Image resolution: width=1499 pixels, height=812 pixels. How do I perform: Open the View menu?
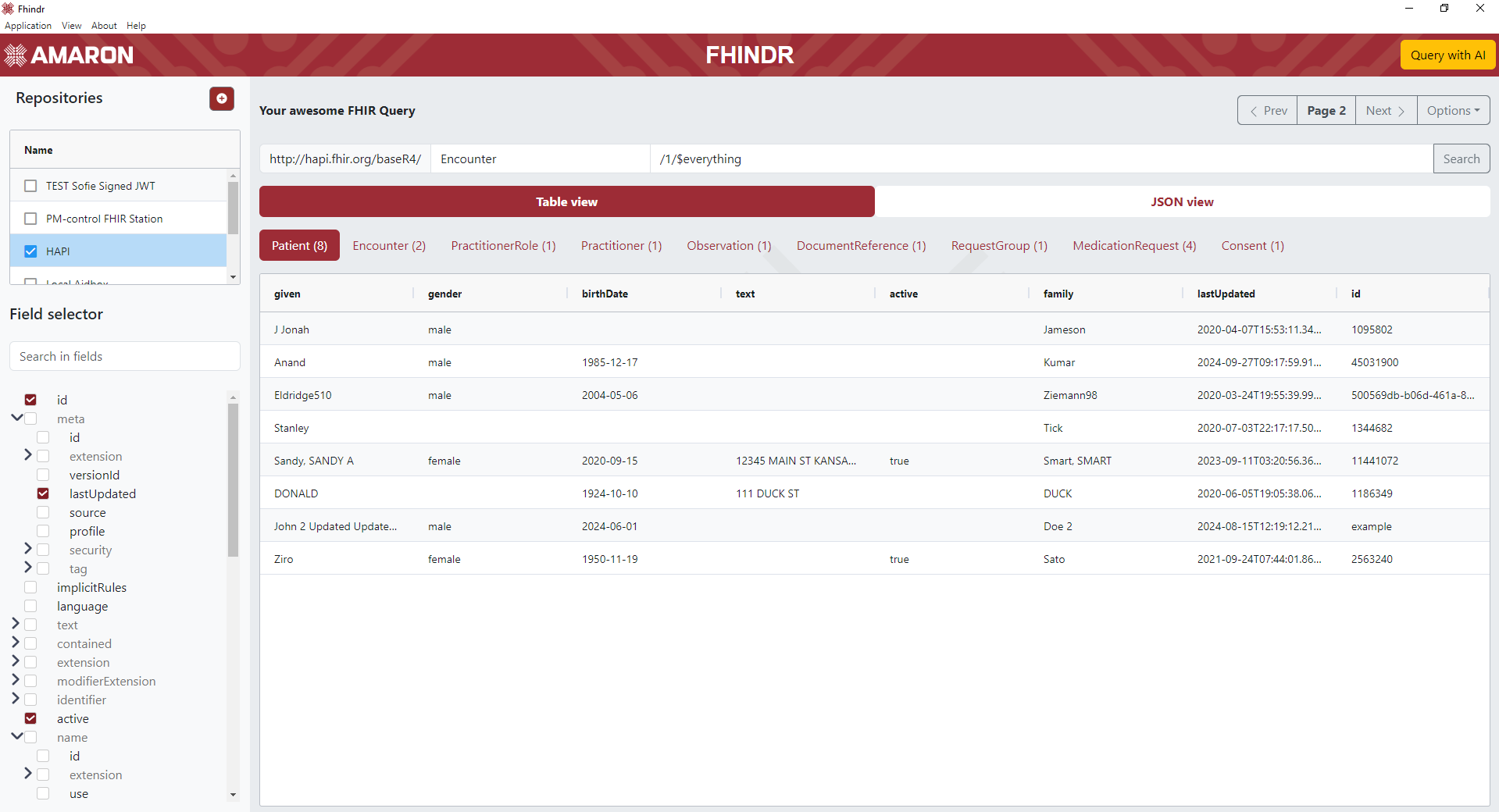72,26
